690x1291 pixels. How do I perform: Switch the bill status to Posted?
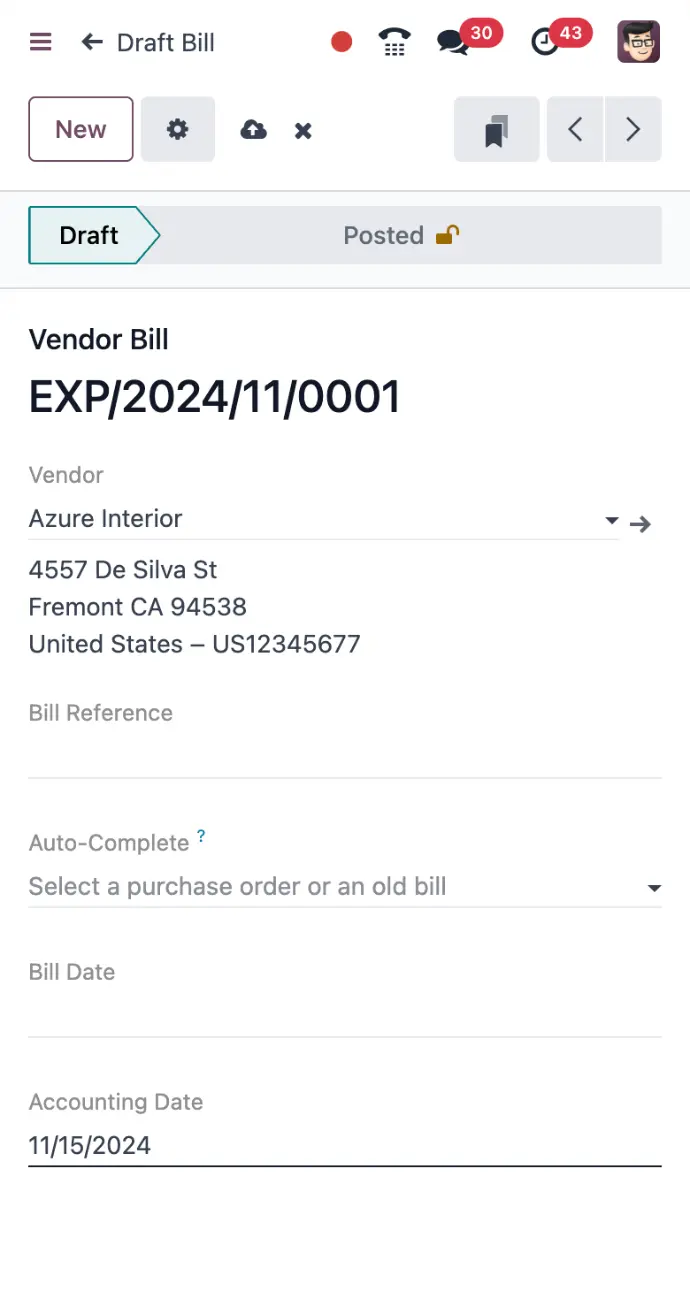point(384,235)
